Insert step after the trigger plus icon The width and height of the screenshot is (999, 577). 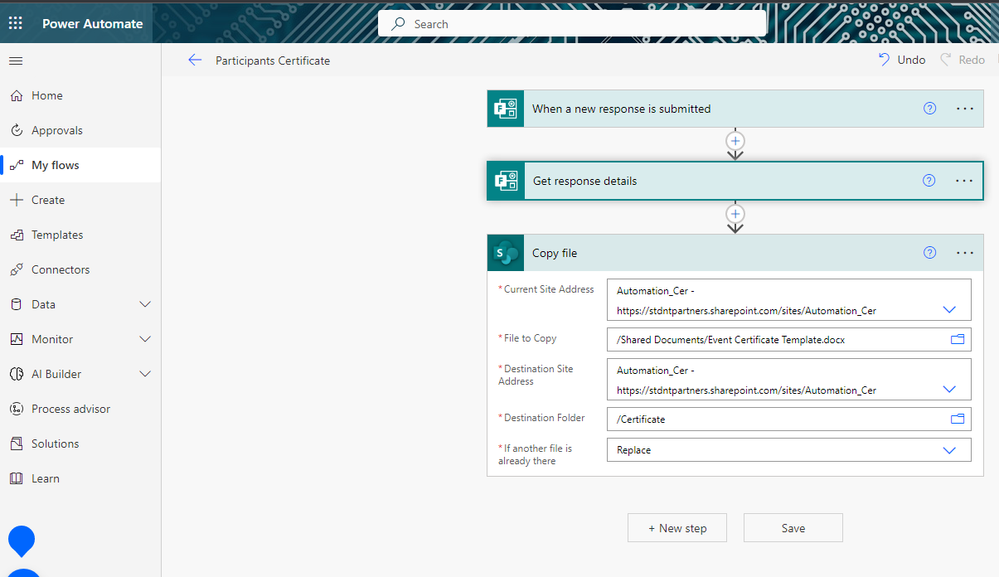[x=735, y=141]
